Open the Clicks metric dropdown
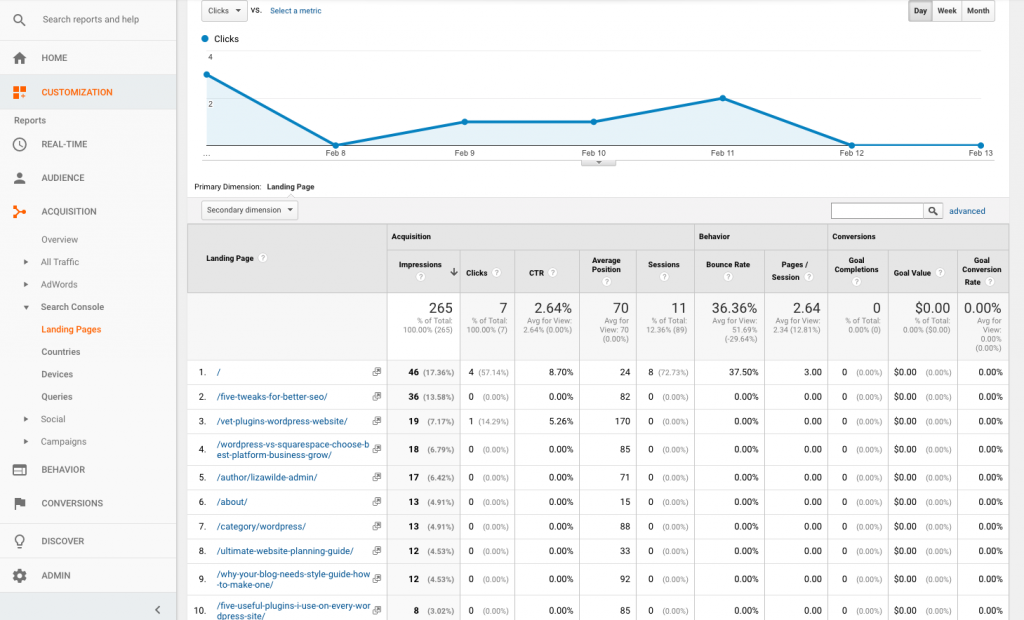Image resolution: width=1024 pixels, height=620 pixels. [223, 11]
